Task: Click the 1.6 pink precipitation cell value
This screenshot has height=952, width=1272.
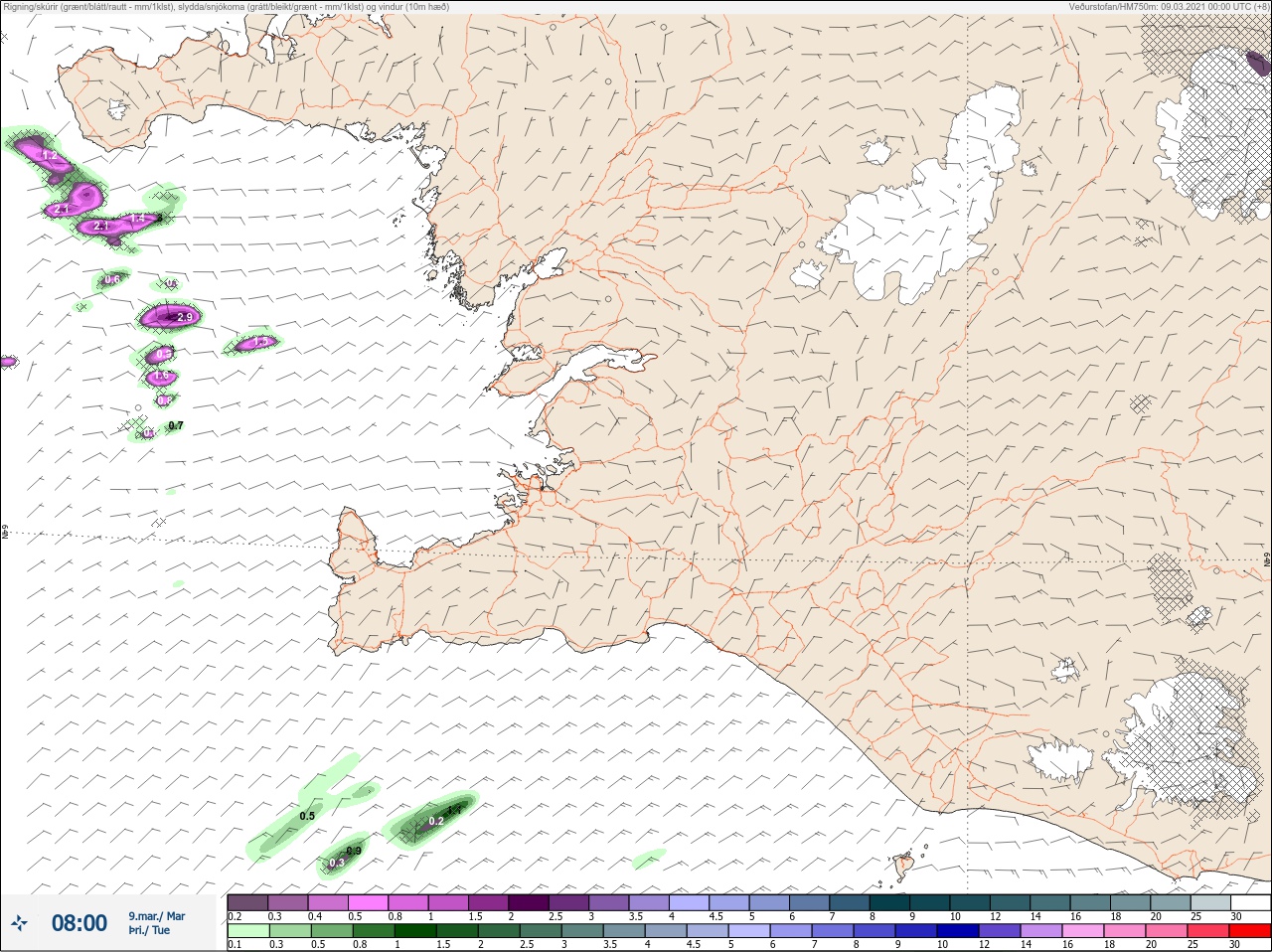Action: click(163, 377)
